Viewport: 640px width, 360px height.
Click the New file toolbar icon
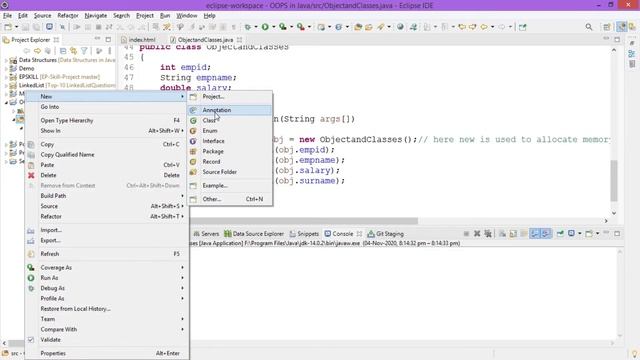click(x=8, y=27)
